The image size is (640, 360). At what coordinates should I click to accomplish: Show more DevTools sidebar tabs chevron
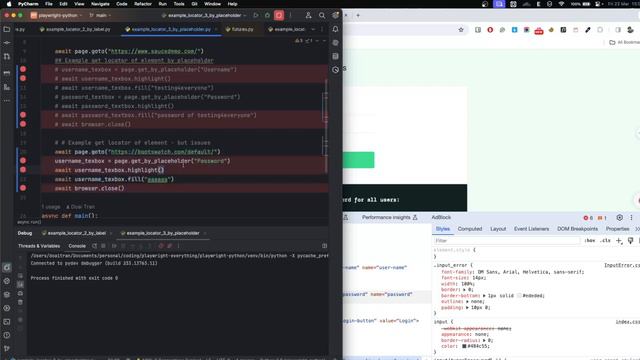637,229
